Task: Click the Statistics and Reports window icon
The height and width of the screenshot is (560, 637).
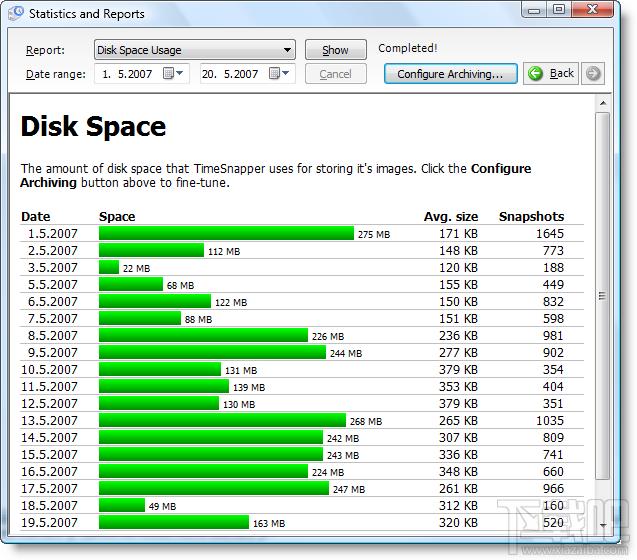Action: (x=16, y=13)
